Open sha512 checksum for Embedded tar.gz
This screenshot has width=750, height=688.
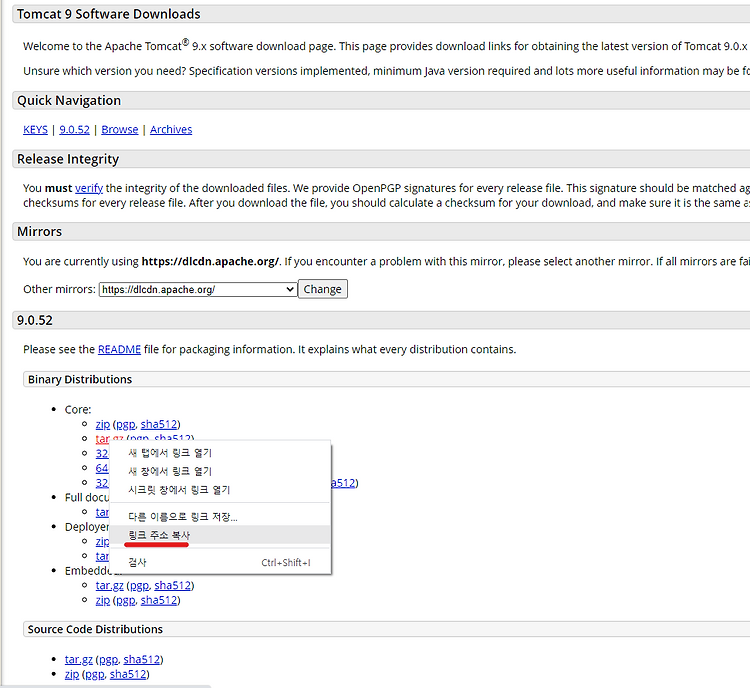pyautogui.click(x=172, y=586)
